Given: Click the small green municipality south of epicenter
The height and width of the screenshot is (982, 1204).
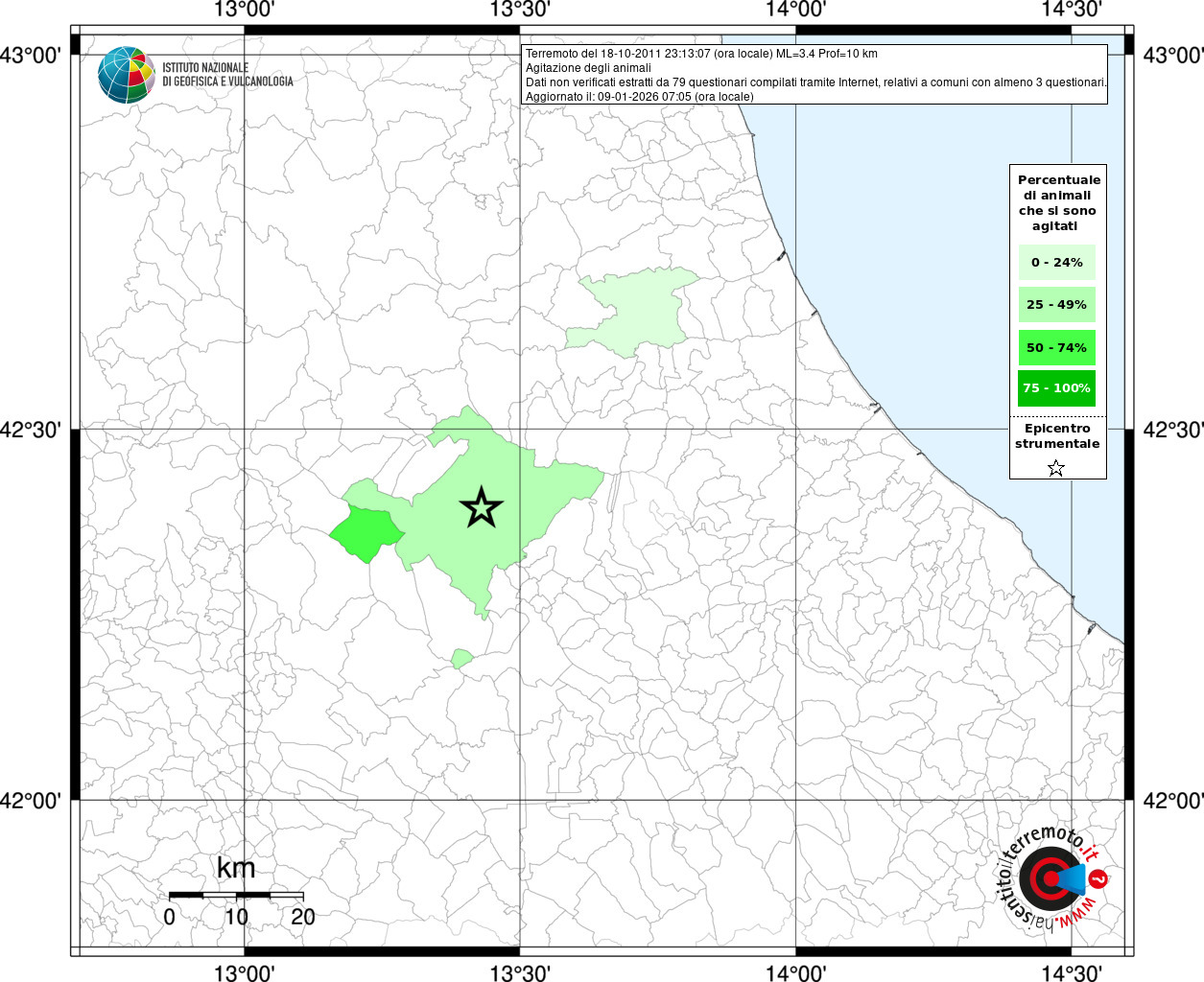Looking at the screenshot, I should (462, 659).
